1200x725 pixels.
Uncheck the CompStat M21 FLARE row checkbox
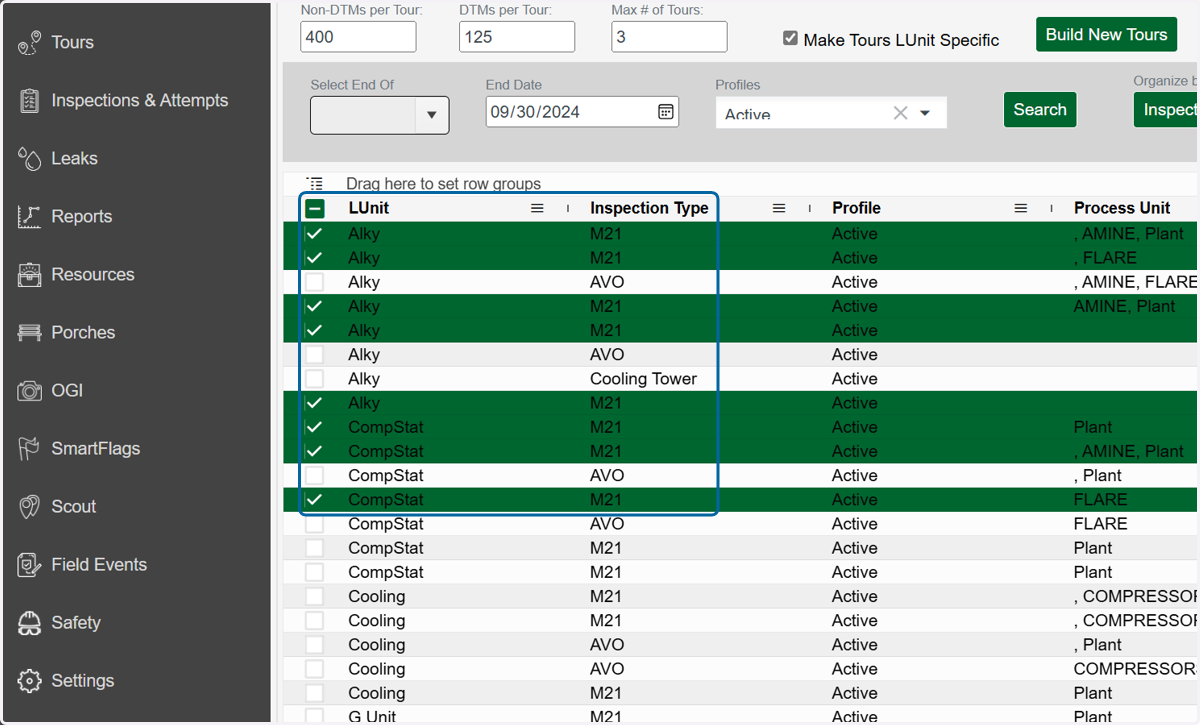315,500
